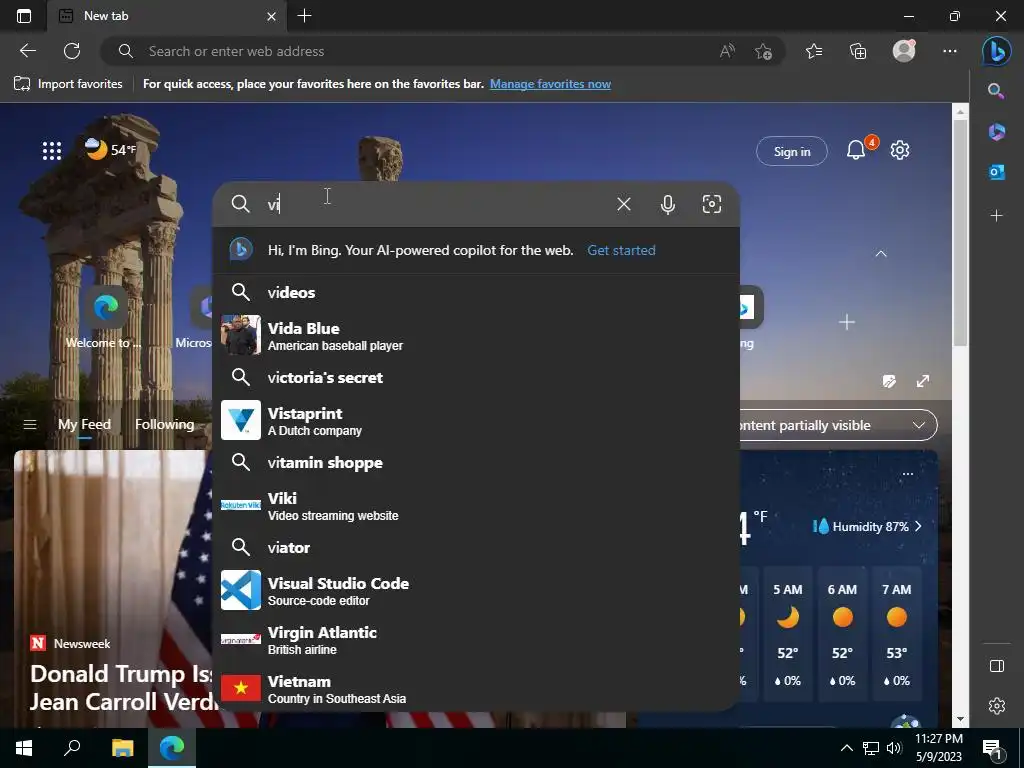
Task: Click the Sign in button
Action: (x=792, y=152)
